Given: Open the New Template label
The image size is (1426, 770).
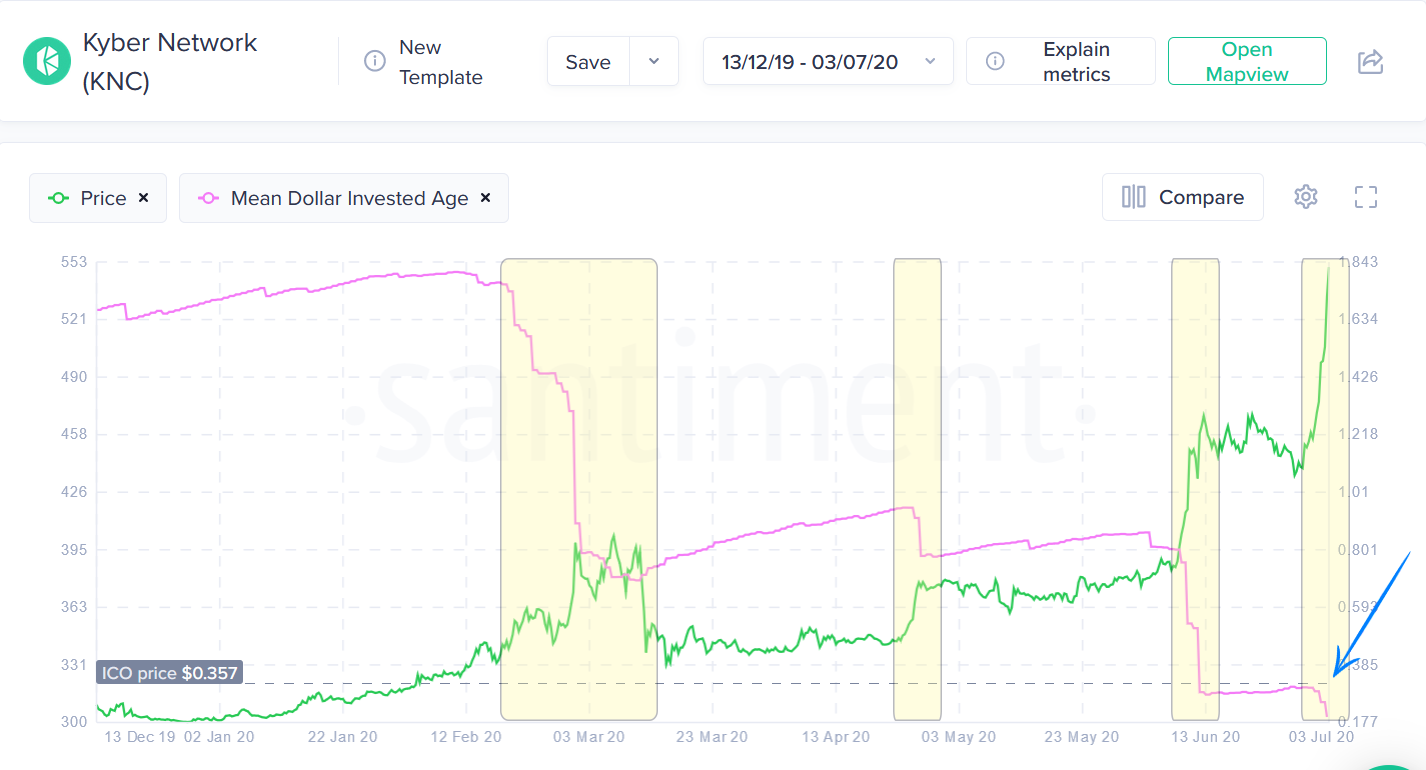Looking at the screenshot, I should (x=441, y=62).
